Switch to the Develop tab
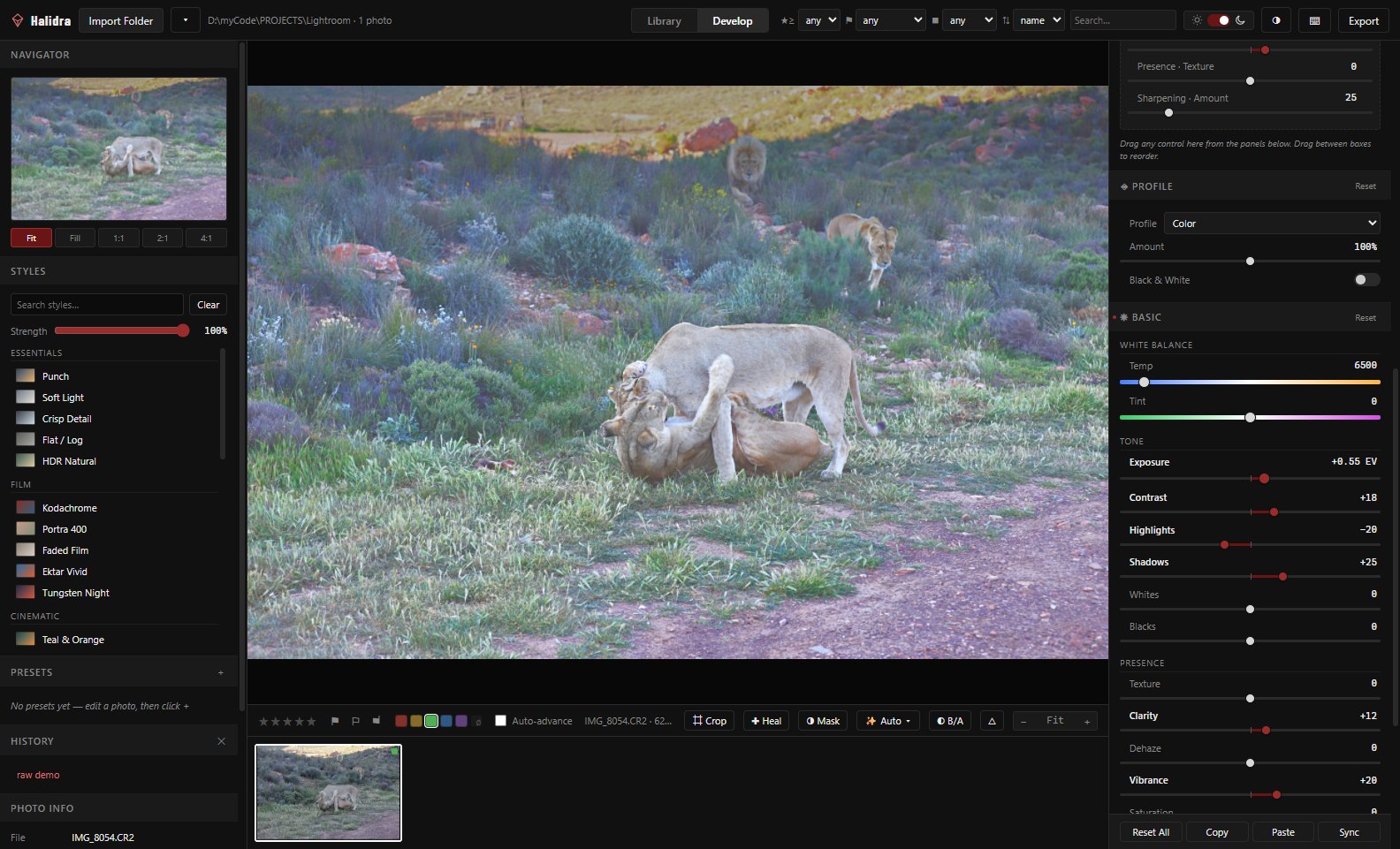The height and width of the screenshot is (849, 1400). coord(733,20)
